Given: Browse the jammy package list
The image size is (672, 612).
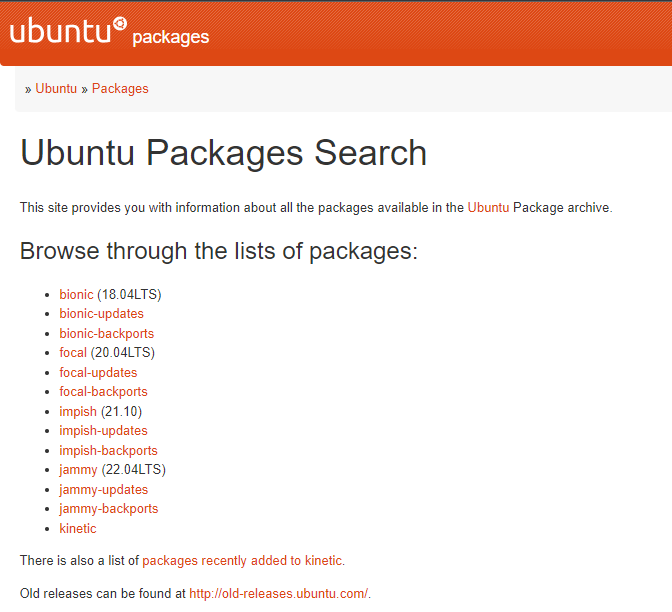Looking at the screenshot, I should (x=78, y=470).
